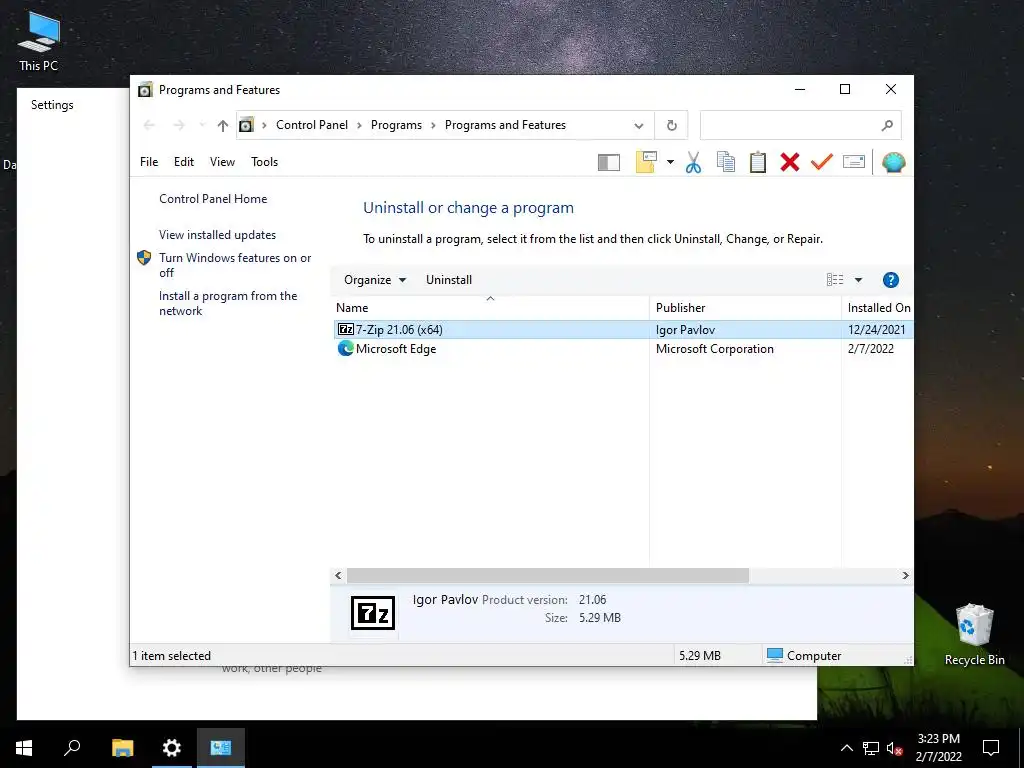Click the horizontal scrollbar thumb
Screen dimensions: 1024x768
pos(547,575)
